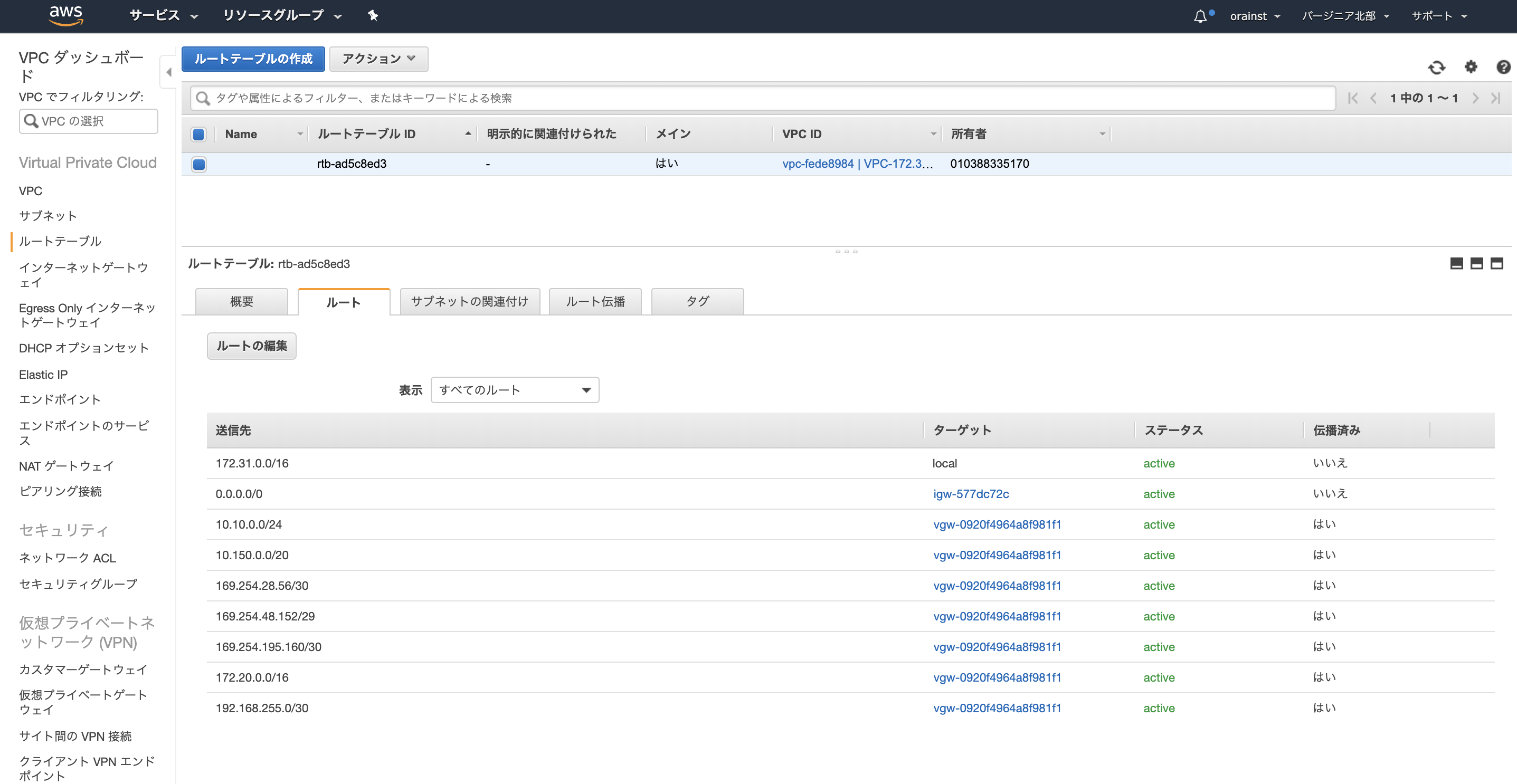Collapse the left navigation sidebar arrow
Image resolution: width=1517 pixels, height=784 pixels.
[168, 72]
